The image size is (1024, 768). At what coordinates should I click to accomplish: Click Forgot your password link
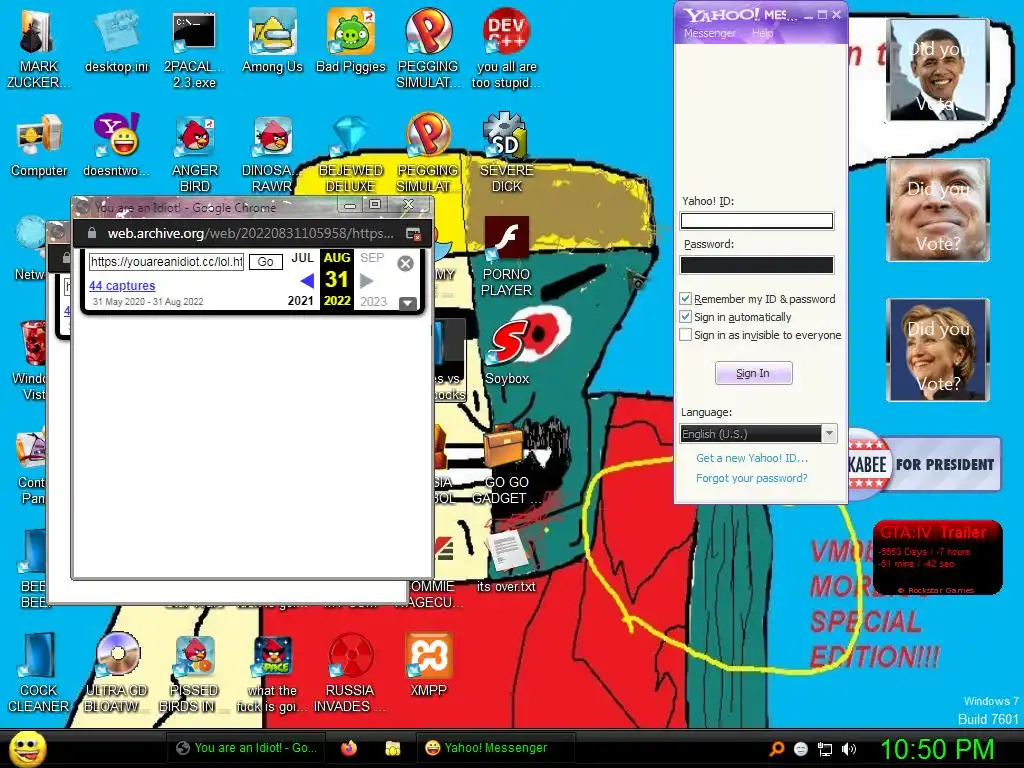pyautogui.click(x=752, y=478)
